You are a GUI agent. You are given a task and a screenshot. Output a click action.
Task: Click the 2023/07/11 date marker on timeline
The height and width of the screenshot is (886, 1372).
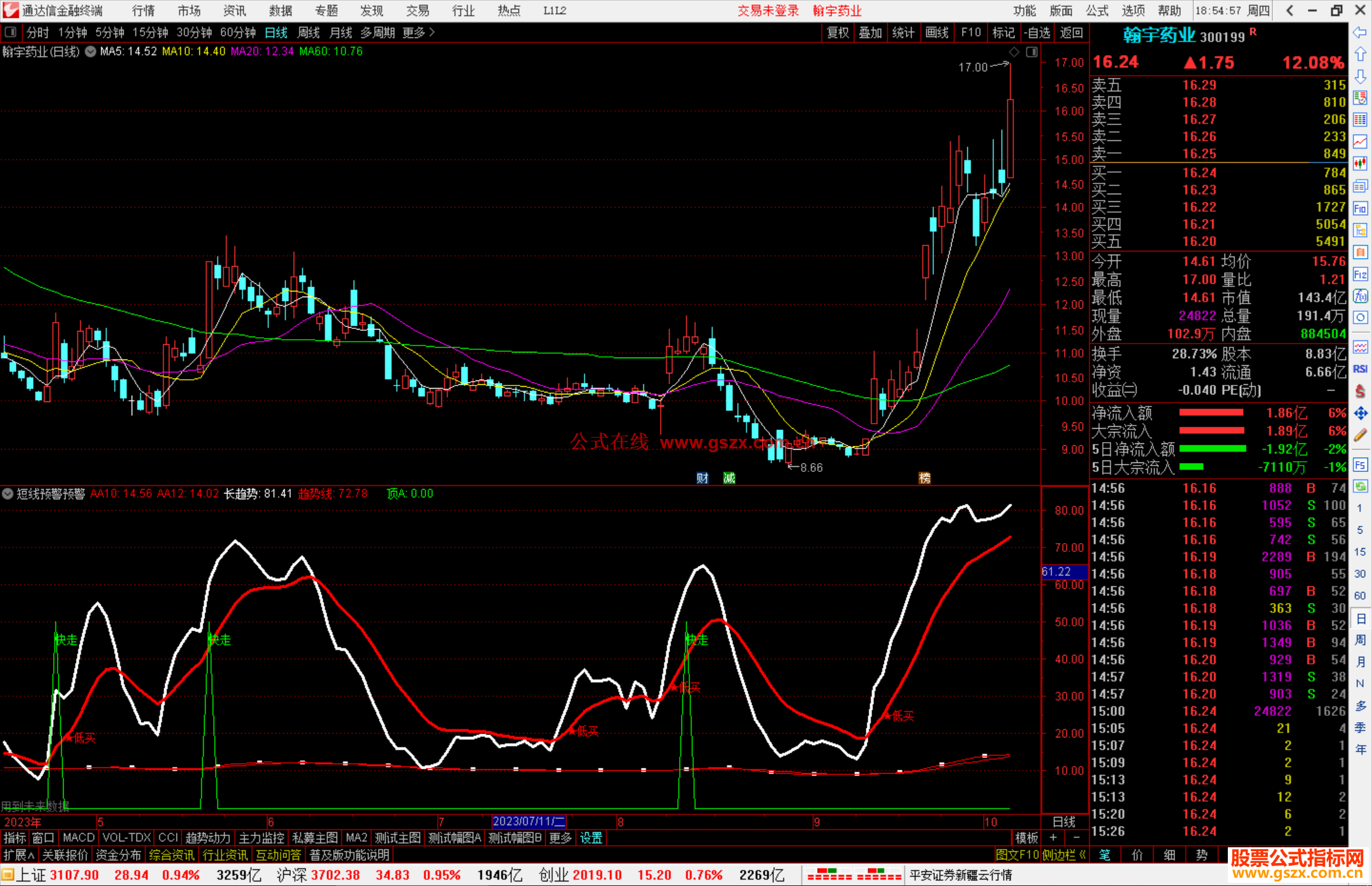528,821
